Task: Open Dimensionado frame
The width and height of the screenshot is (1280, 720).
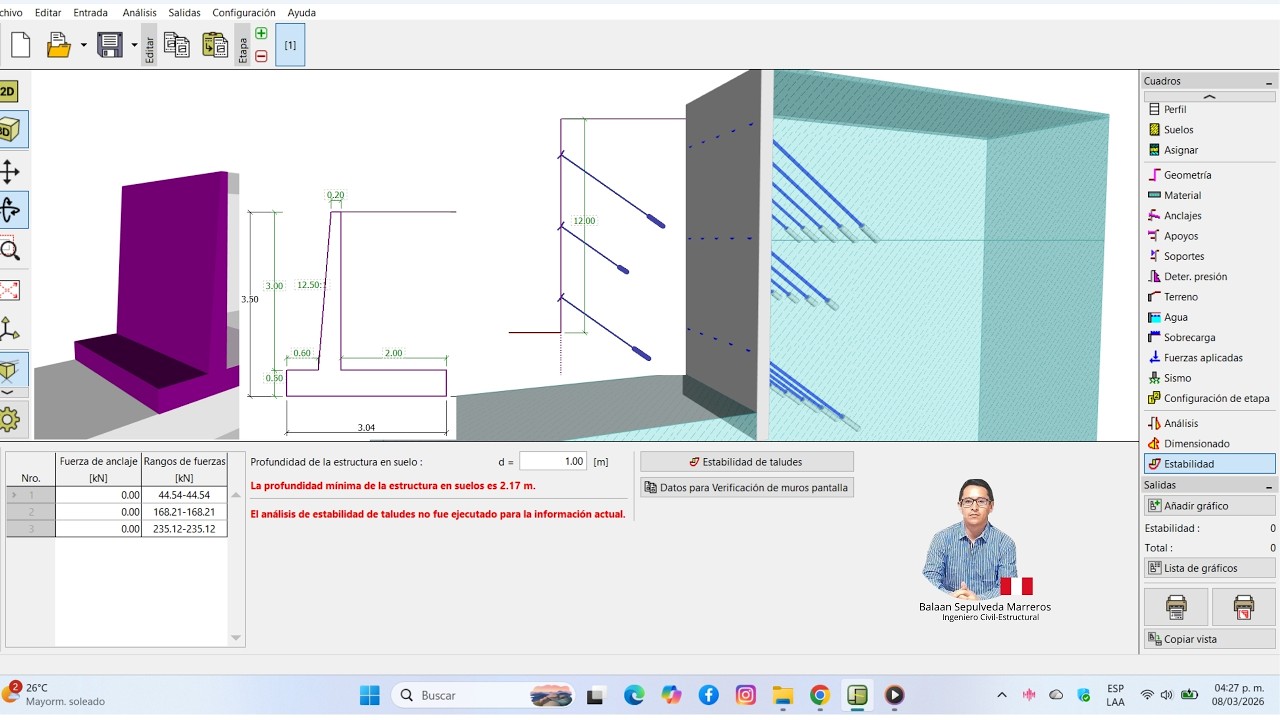Action: click(1210, 443)
